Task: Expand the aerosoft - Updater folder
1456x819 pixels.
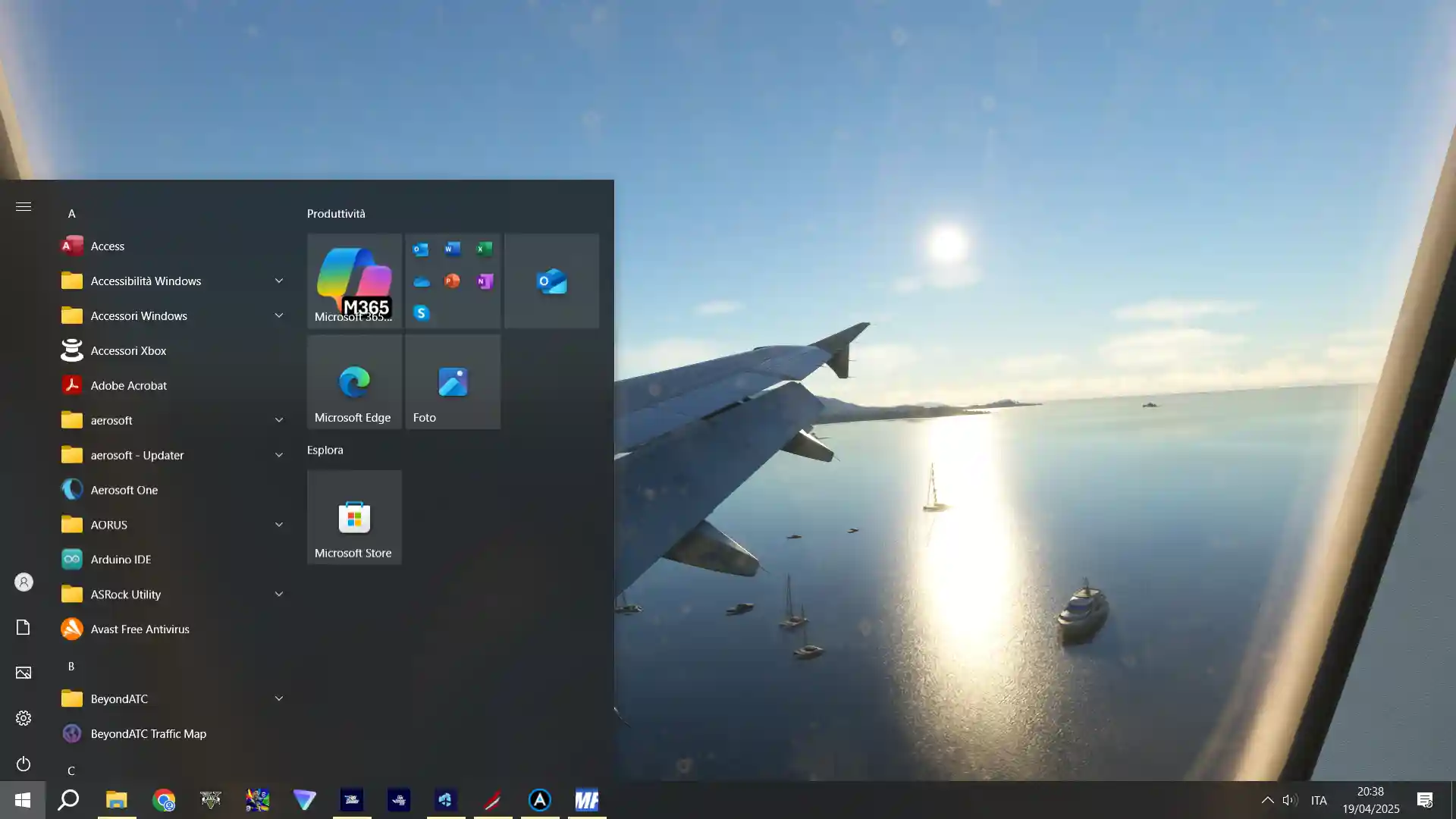Action: 172,455
